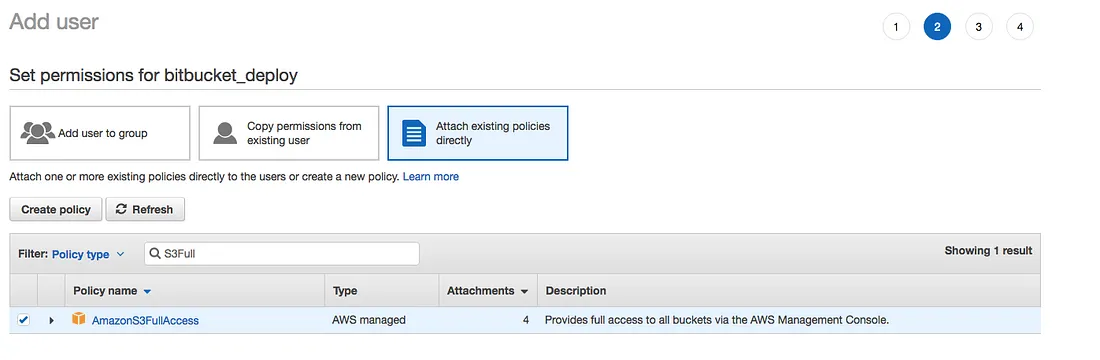Click the orange AWS managed policy box icon
This screenshot has width=1100, height=360.
(x=79, y=319)
